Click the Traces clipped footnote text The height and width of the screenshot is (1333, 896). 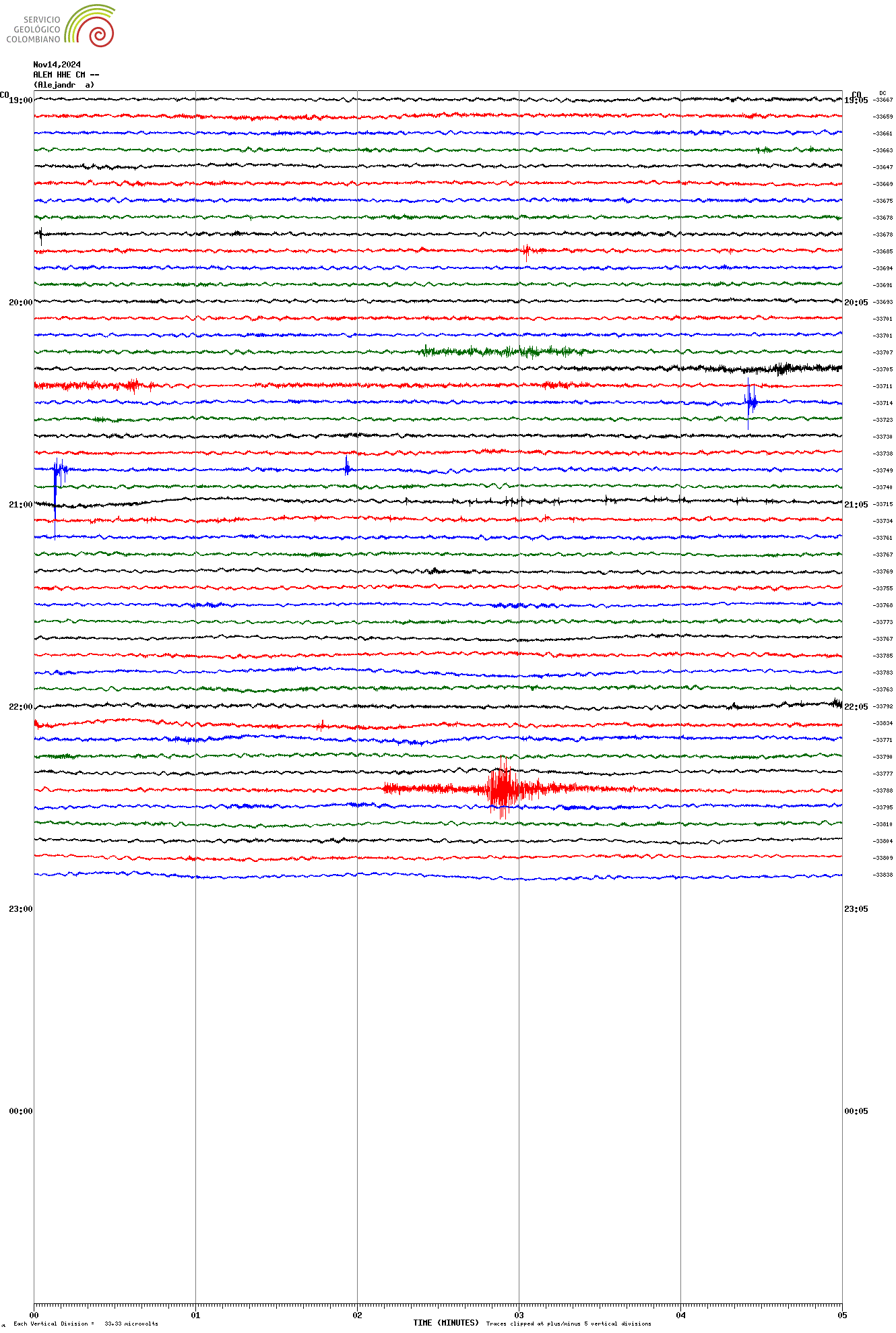point(569,1324)
